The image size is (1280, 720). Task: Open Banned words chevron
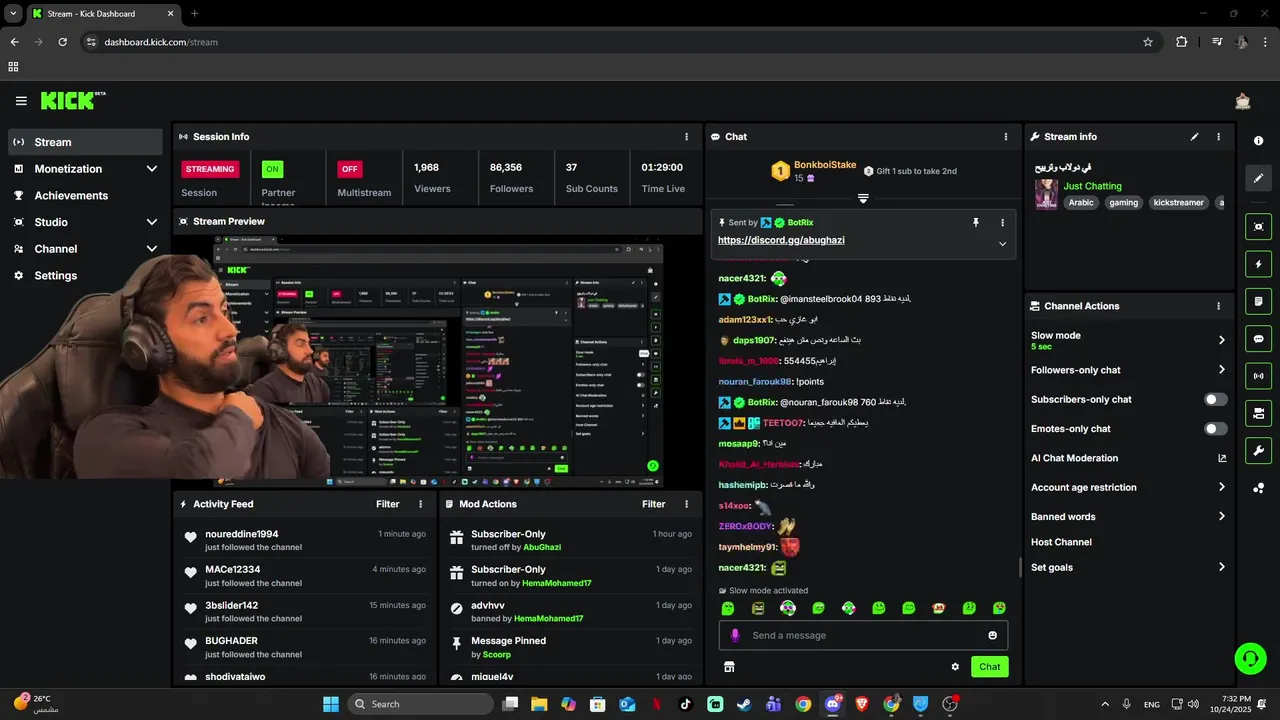click(1221, 517)
